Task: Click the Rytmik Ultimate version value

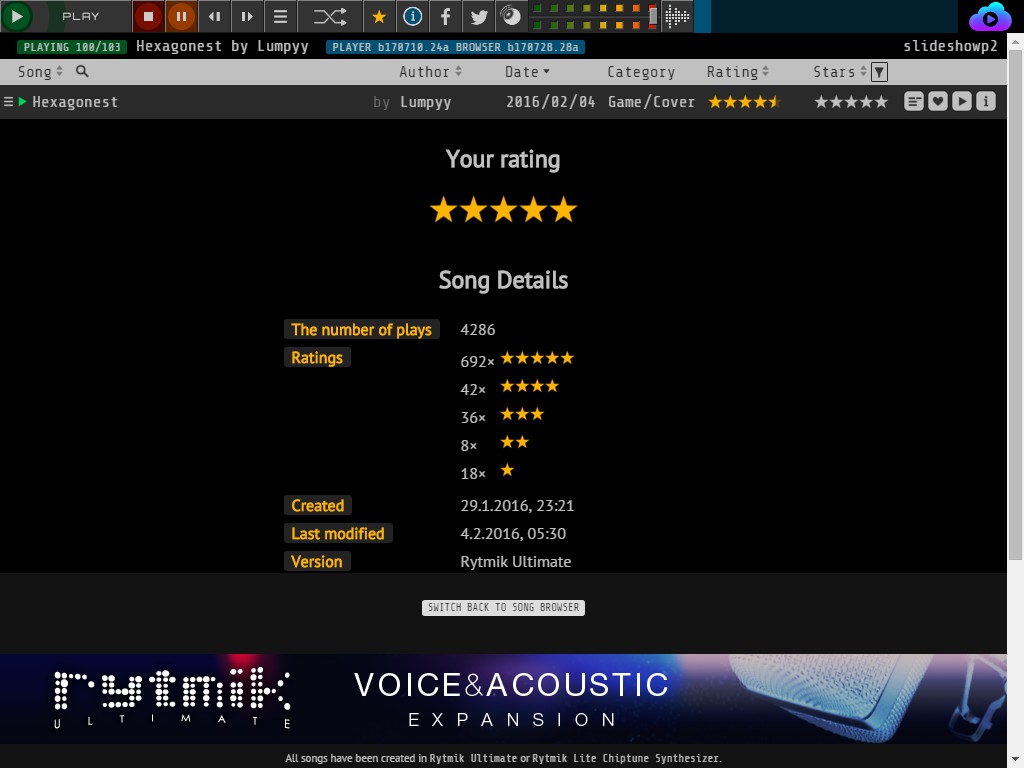Action: (x=515, y=562)
